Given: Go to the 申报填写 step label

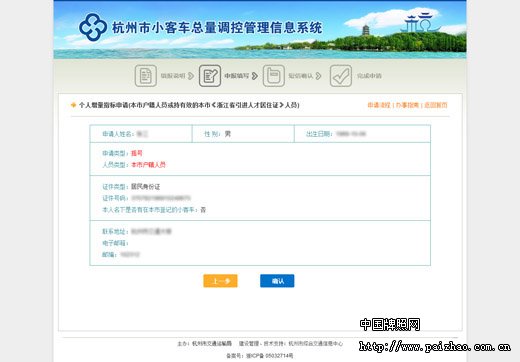Looking at the screenshot, I should click(x=237, y=76).
